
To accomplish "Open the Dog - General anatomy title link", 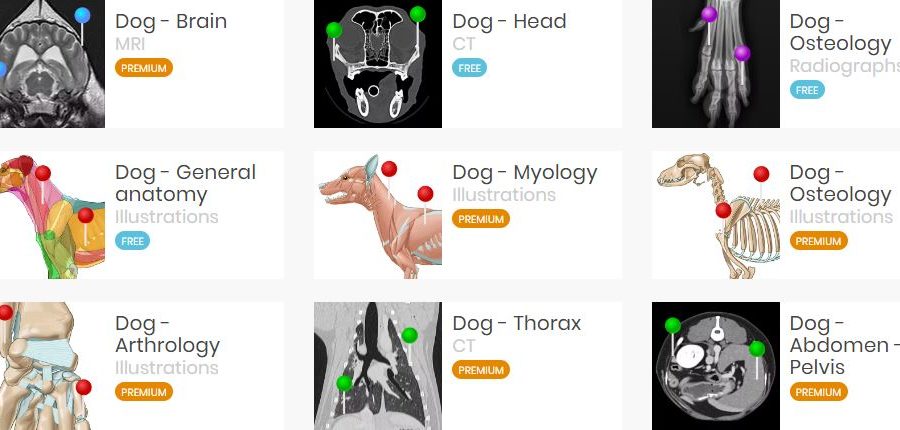I will (x=185, y=183).
